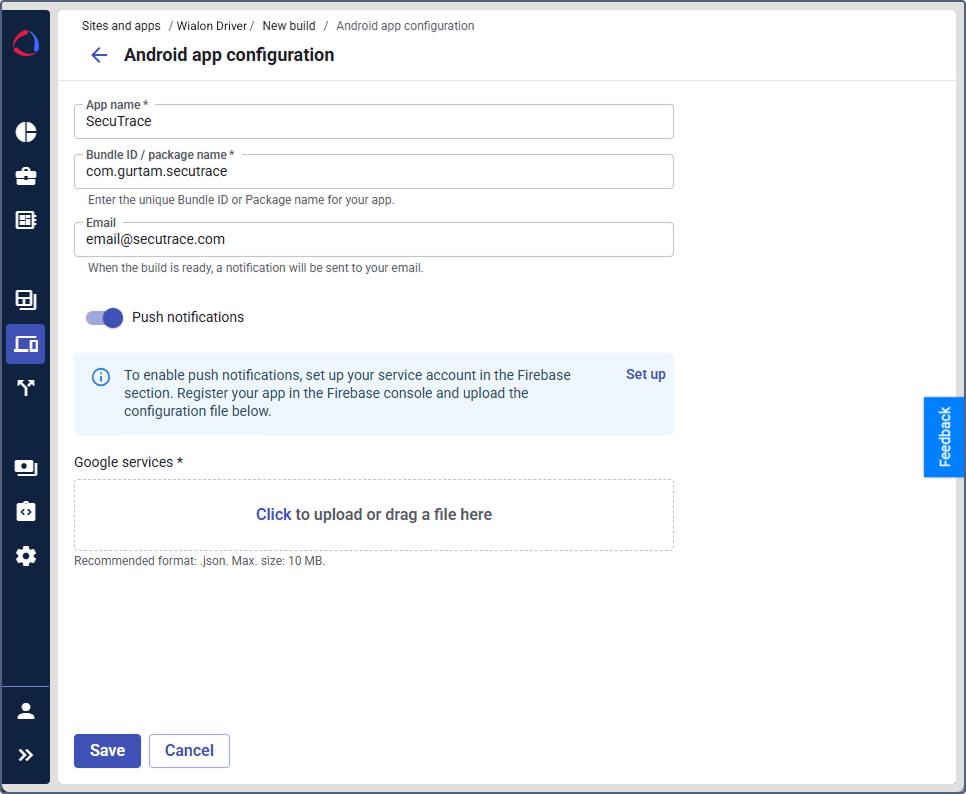Click the 'Android app configuration' page heading
The height and width of the screenshot is (794, 966).
(229, 55)
